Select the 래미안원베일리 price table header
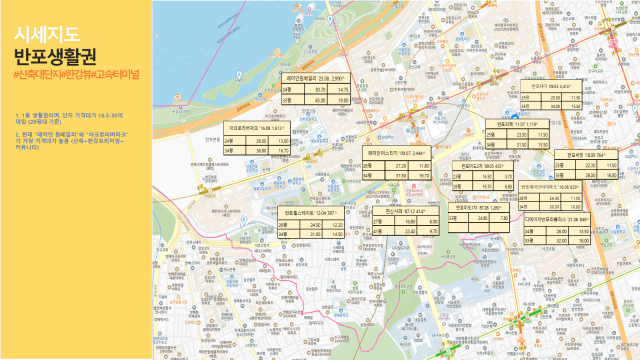This screenshot has height=360, width=640. pos(316,78)
